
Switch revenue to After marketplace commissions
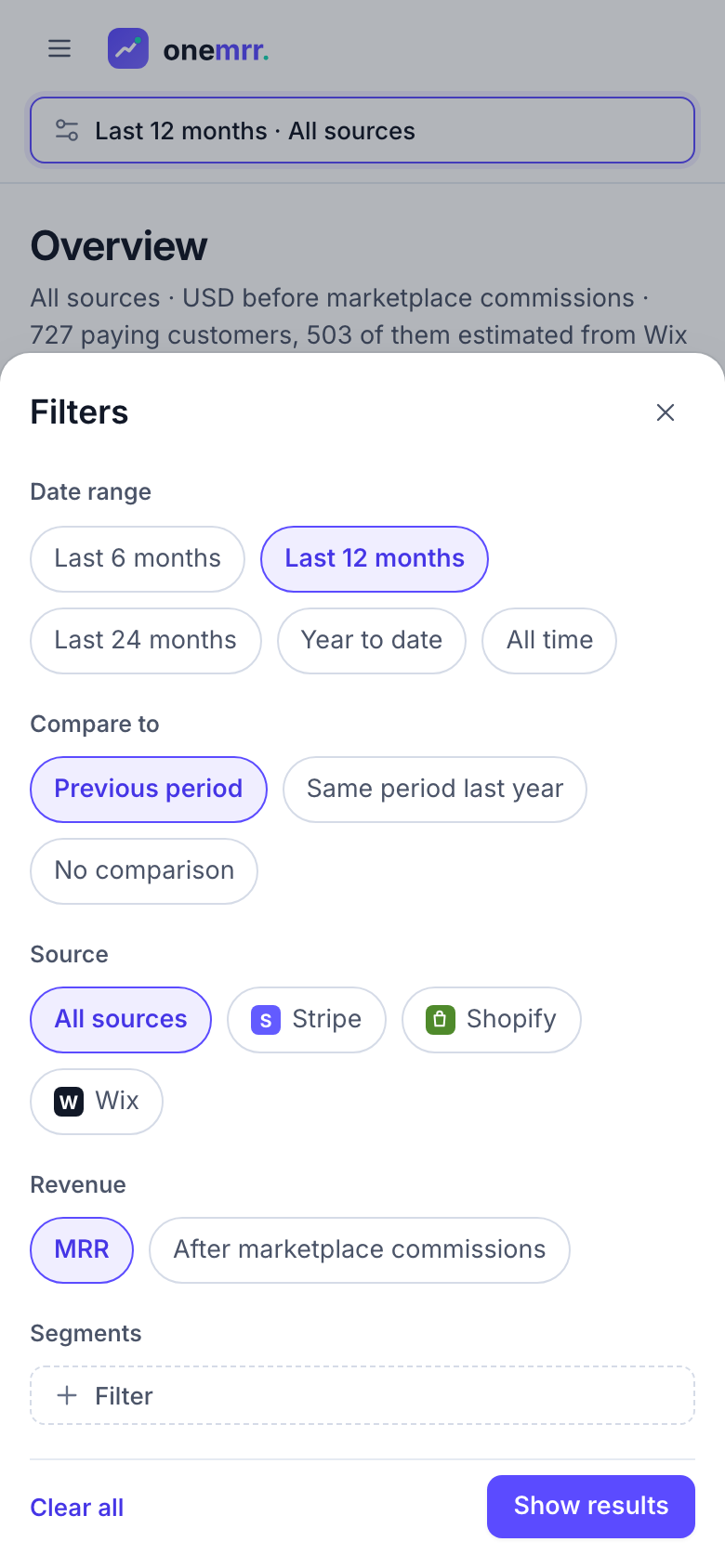(360, 1250)
